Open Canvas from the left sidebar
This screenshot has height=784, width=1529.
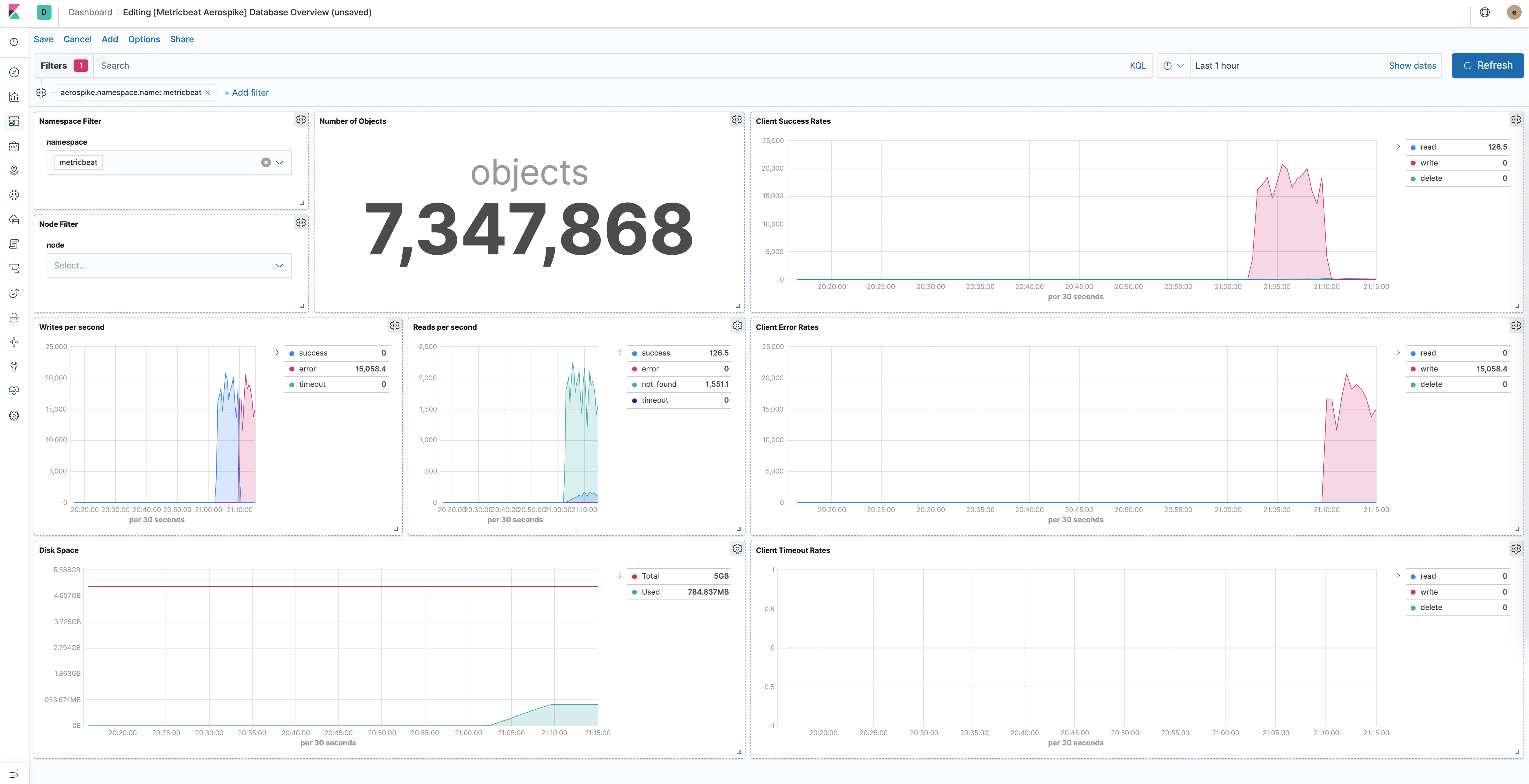click(14, 146)
